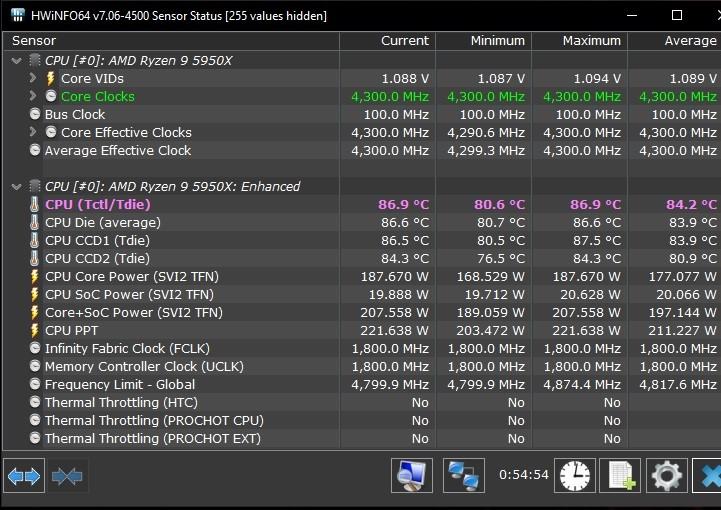Click the Average Effective Clock row icon
The width and height of the screenshot is (721, 510).
[x=34, y=150]
